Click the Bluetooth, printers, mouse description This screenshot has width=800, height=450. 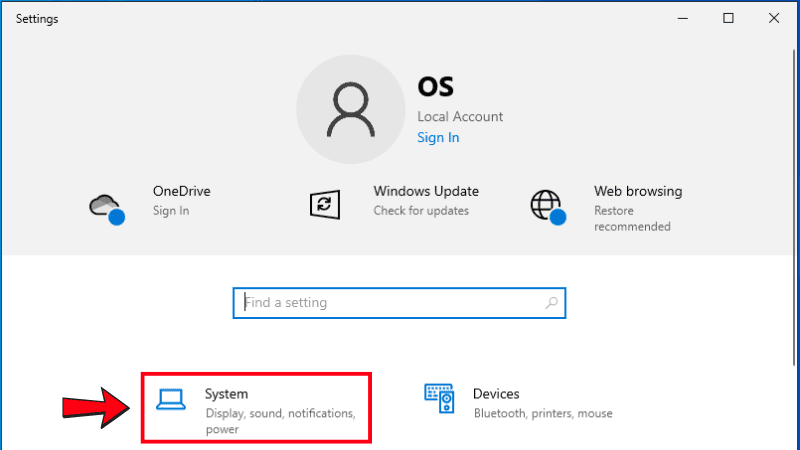click(x=542, y=413)
